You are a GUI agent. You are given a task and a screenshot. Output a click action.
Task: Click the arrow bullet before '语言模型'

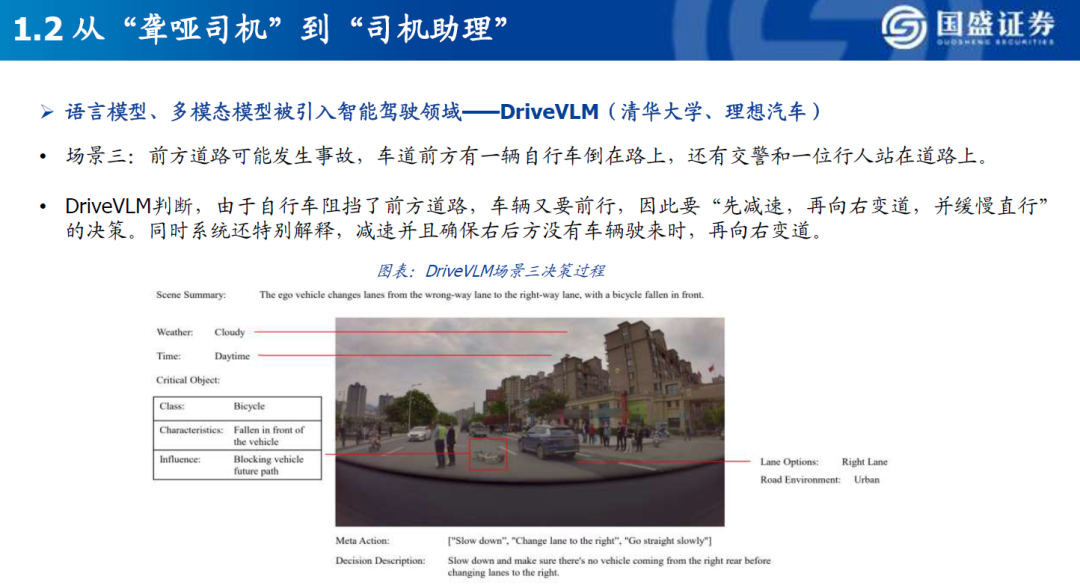(x=47, y=112)
